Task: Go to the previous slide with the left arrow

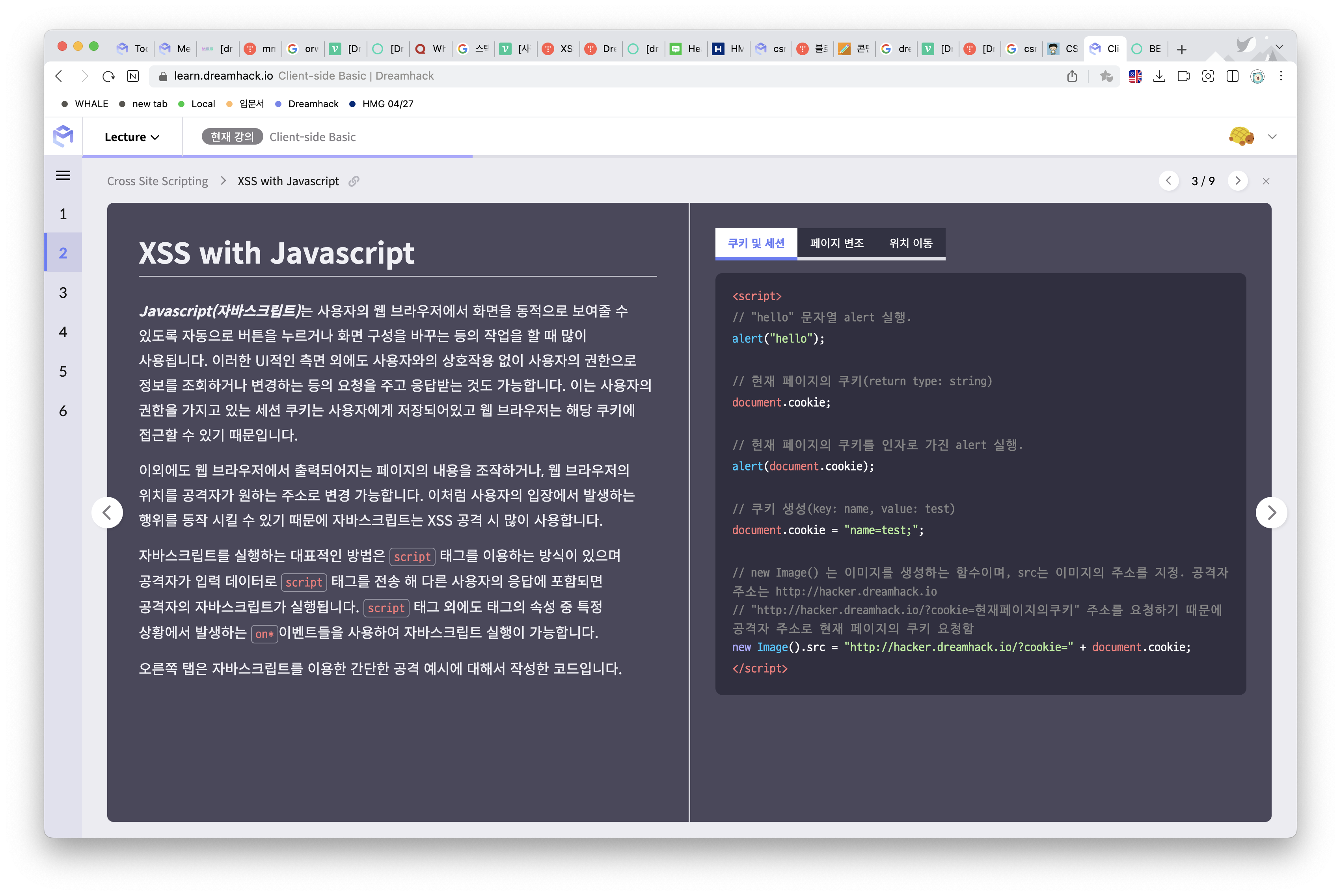Action: click(x=107, y=513)
